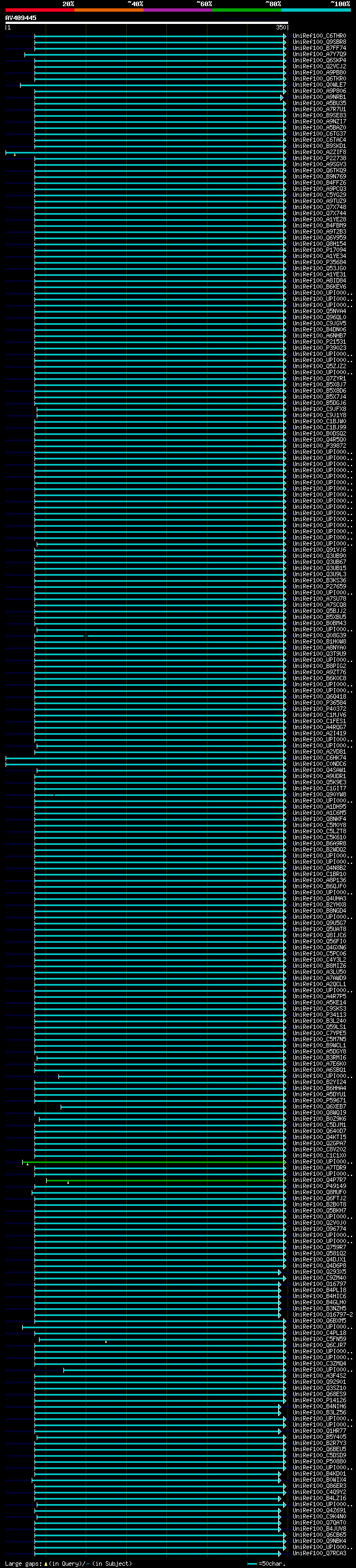Select the UniRef100_O96774 label
The width and height of the screenshot is (356, 1568).
(319, 1228)
